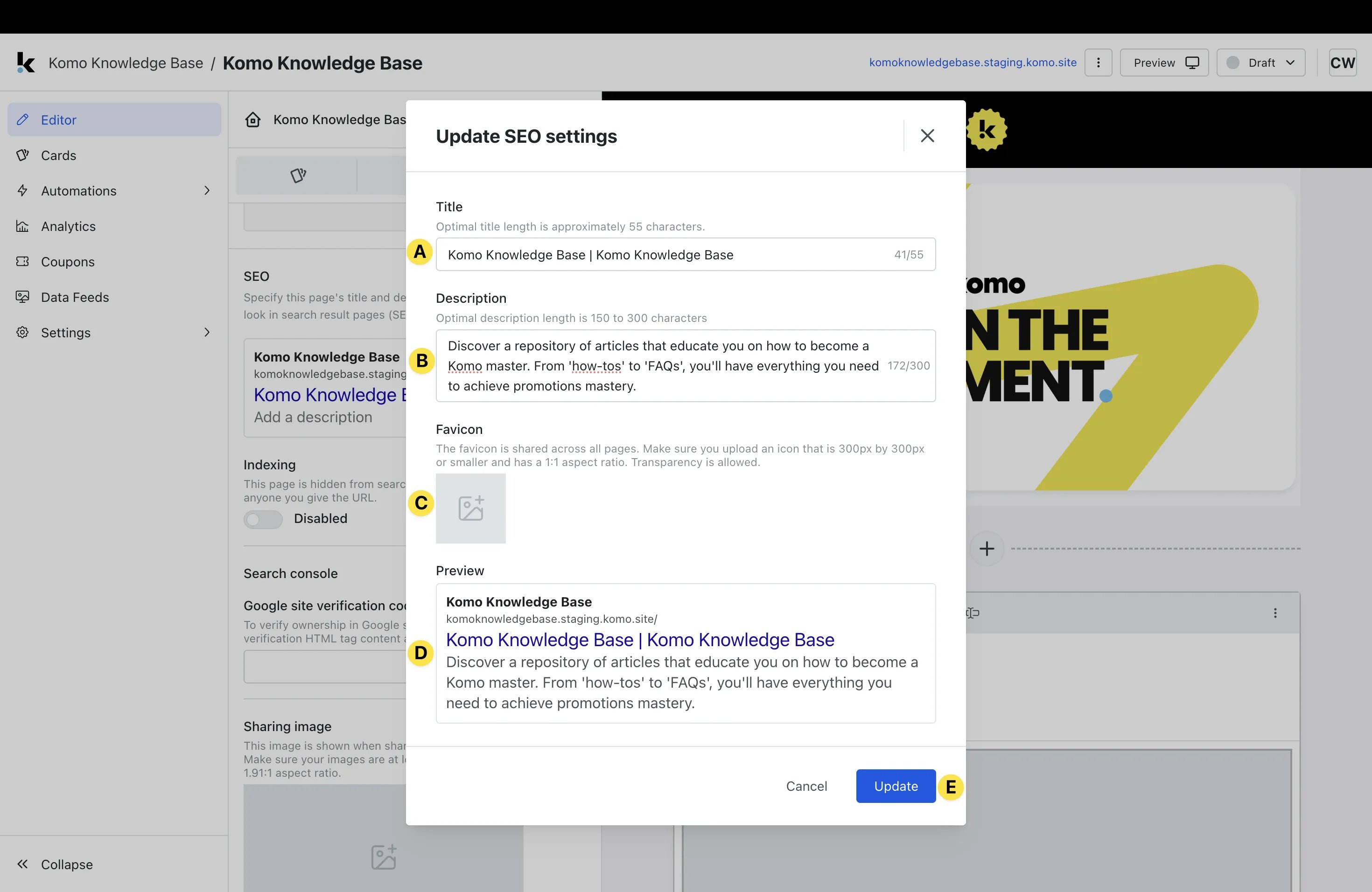Click the monitor icon in Preview button
Viewport: 1372px width, 892px height.
pos(1192,62)
